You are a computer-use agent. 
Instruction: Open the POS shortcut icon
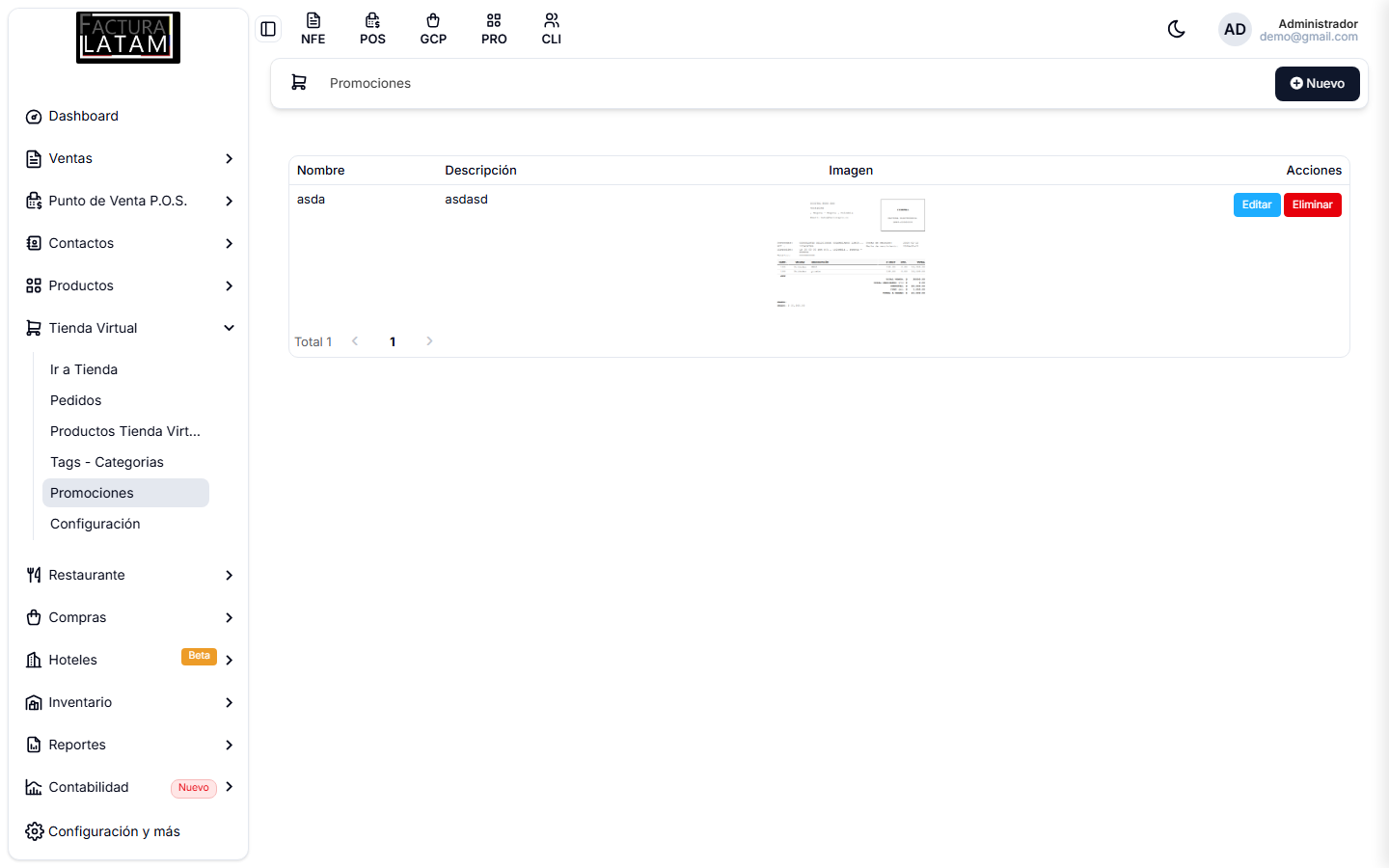click(372, 29)
